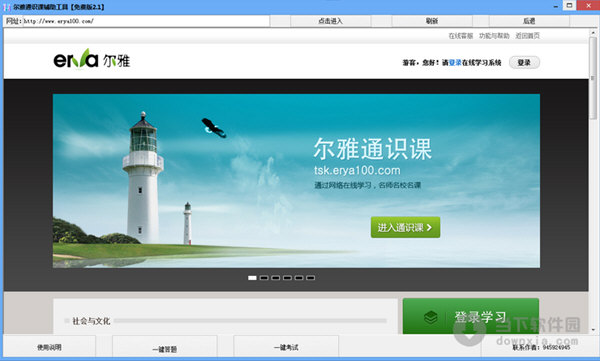Select the third carousel indicator dot
The height and width of the screenshot is (361, 600).
click(x=276, y=278)
